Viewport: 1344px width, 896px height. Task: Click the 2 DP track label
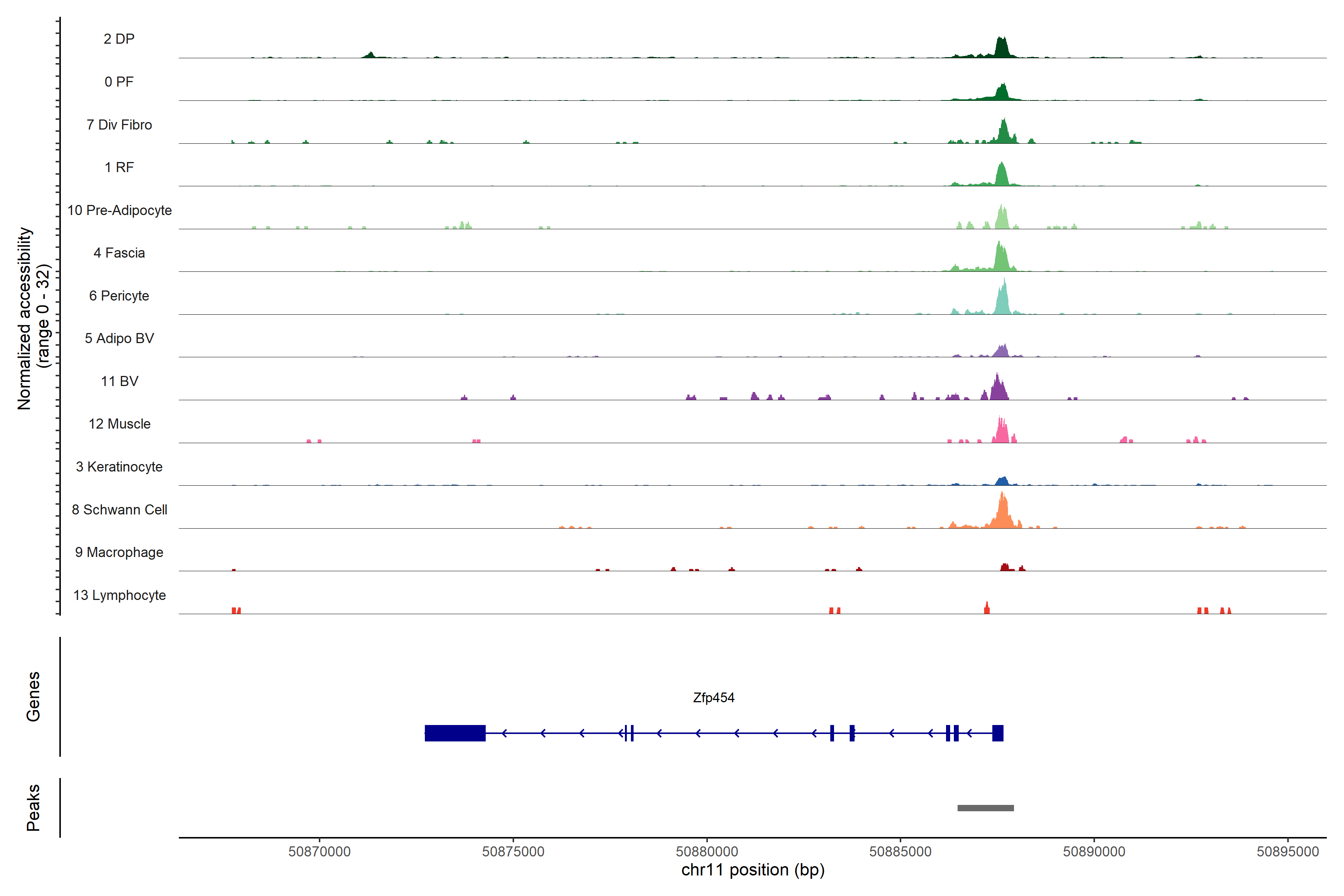point(119,39)
